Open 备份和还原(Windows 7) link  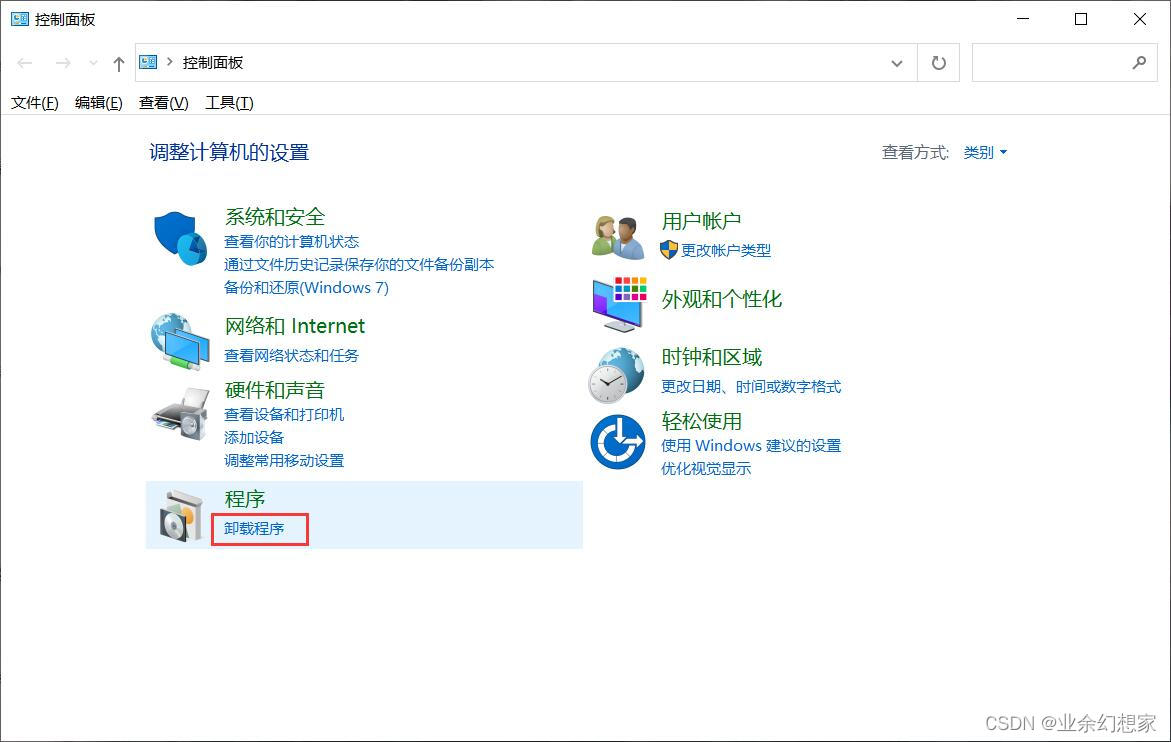coord(306,288)
